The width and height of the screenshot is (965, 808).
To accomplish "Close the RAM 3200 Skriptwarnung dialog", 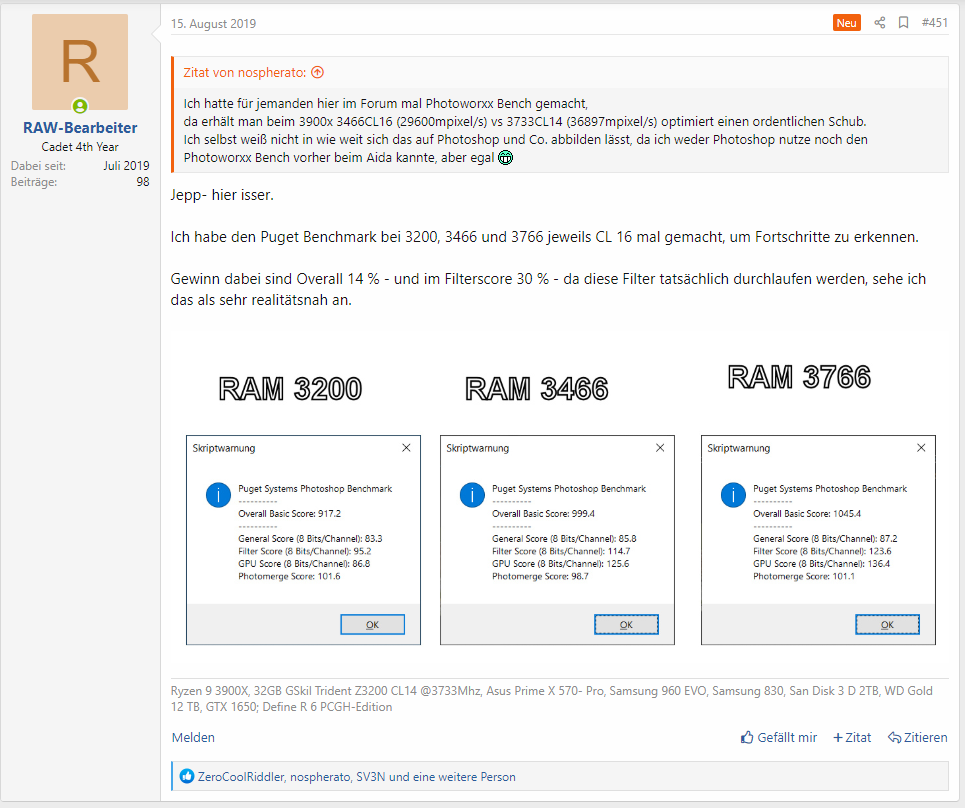I will [x=406, y=448].
